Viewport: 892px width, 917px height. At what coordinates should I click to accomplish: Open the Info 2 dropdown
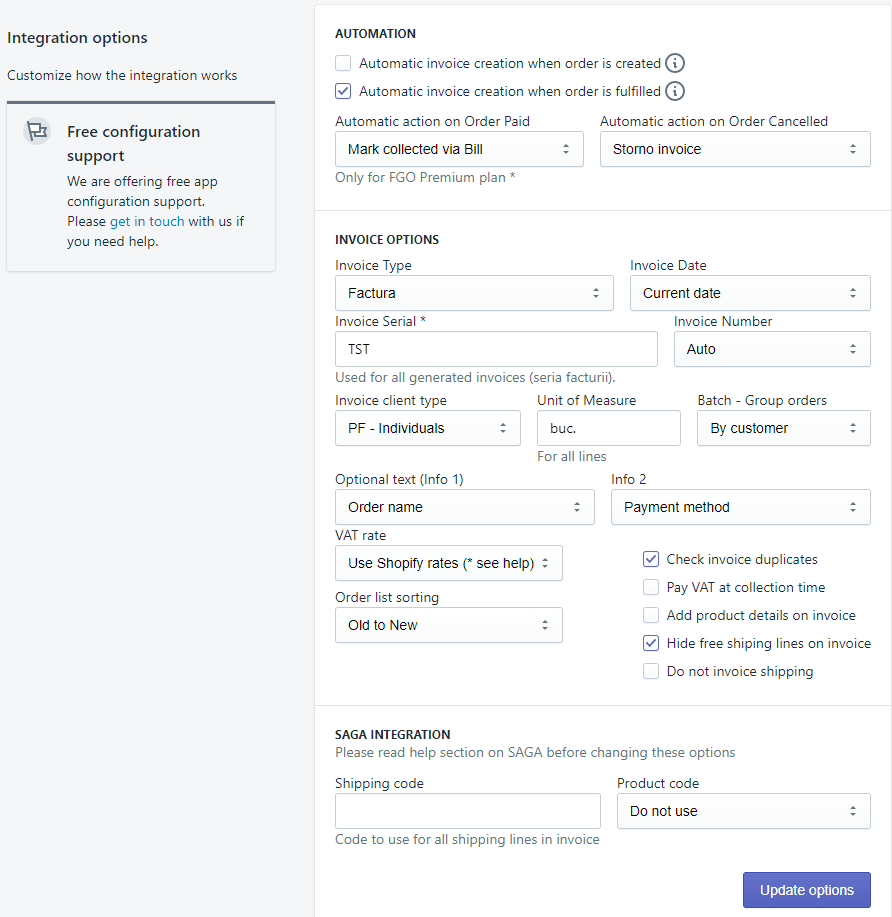coord(741,507)
